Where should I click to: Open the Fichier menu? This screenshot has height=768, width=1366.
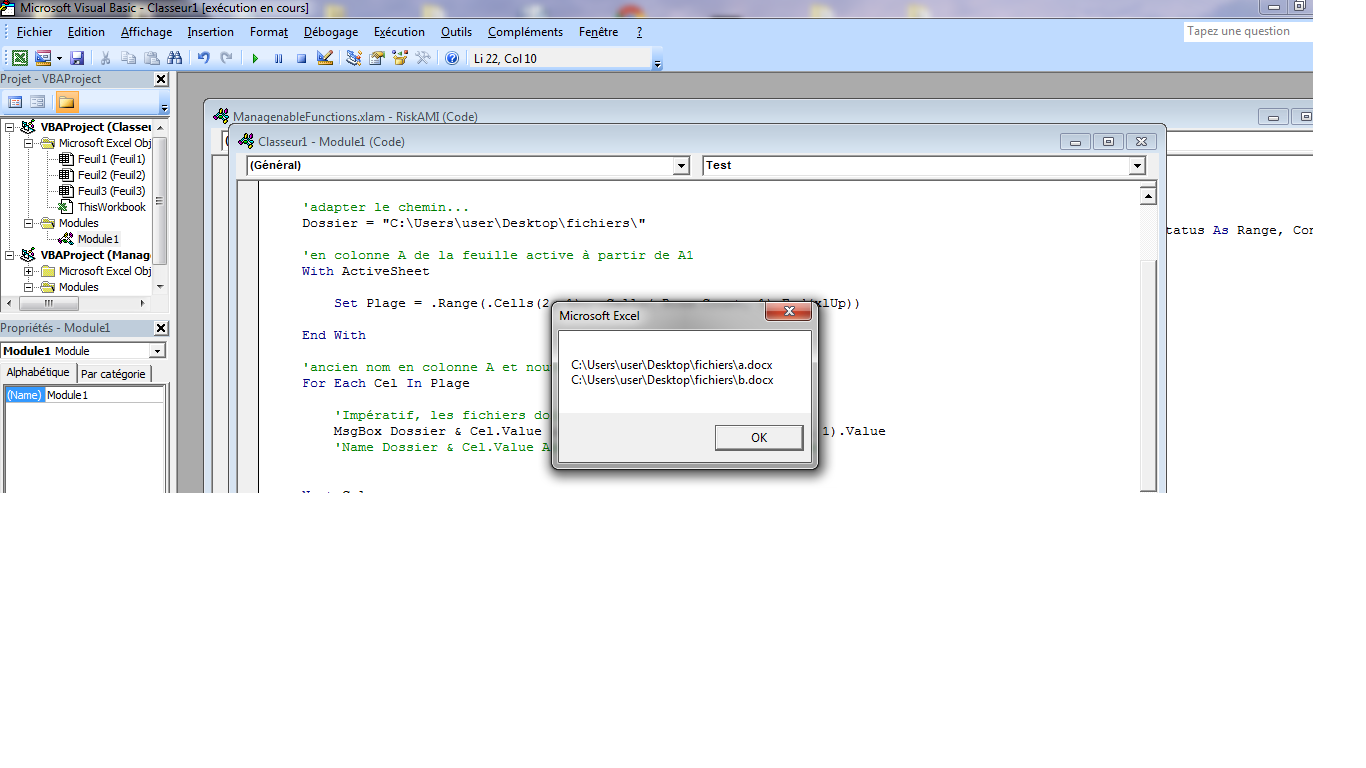34,32
